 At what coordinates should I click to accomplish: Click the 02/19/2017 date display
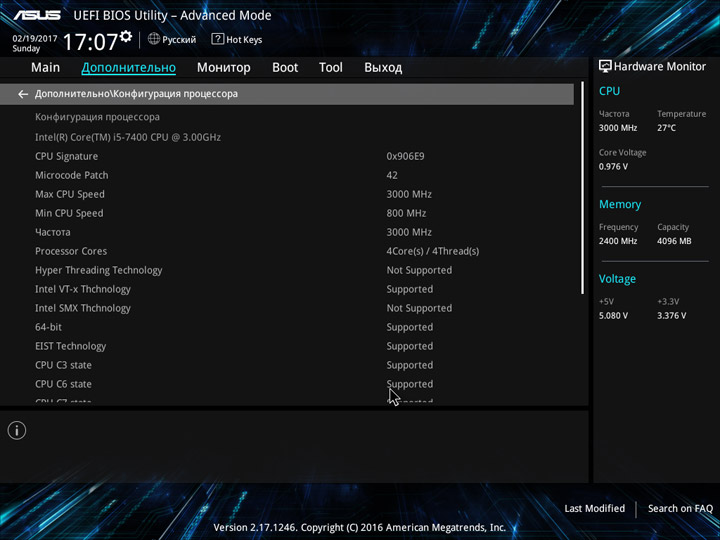pyautogui.click(x=35, y=39)
